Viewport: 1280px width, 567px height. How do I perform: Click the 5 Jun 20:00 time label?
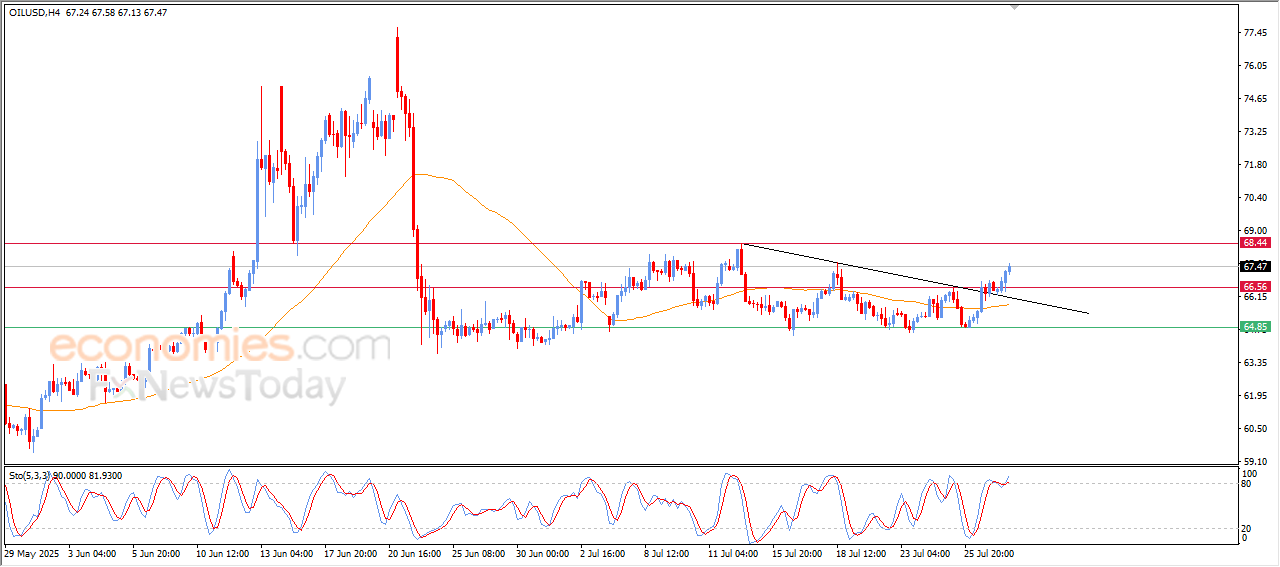pyautogui.click(x=154, y=553)
